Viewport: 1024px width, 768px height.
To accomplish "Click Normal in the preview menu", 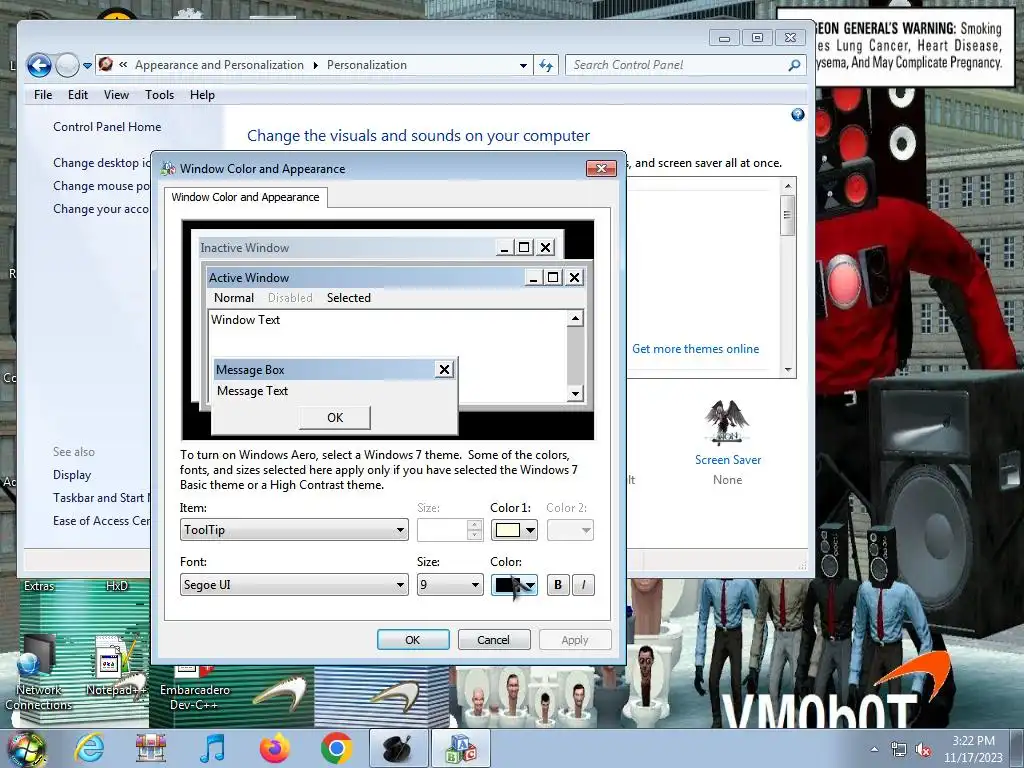I will tap(234, 298).
